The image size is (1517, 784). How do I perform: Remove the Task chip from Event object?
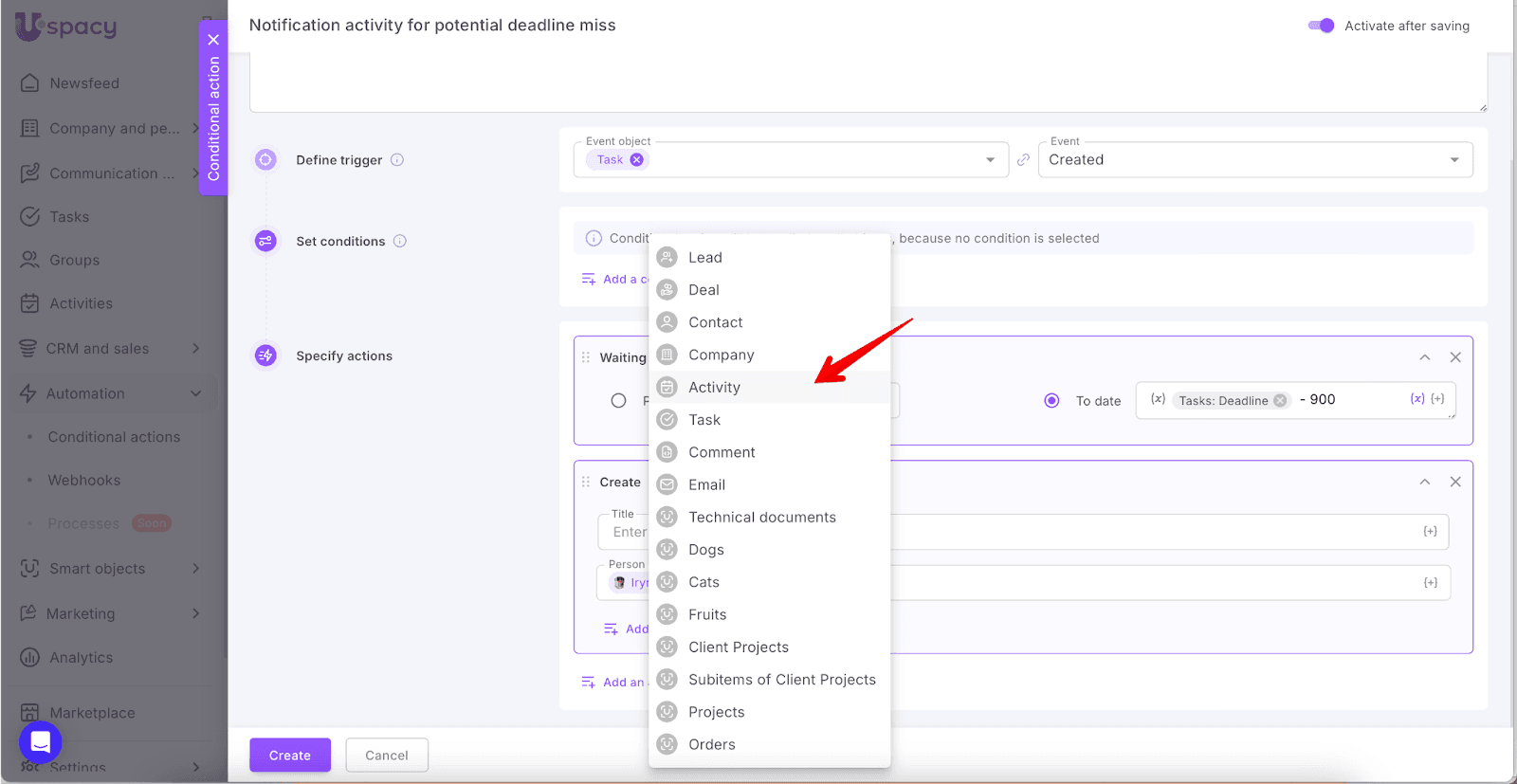coord(637,159)
